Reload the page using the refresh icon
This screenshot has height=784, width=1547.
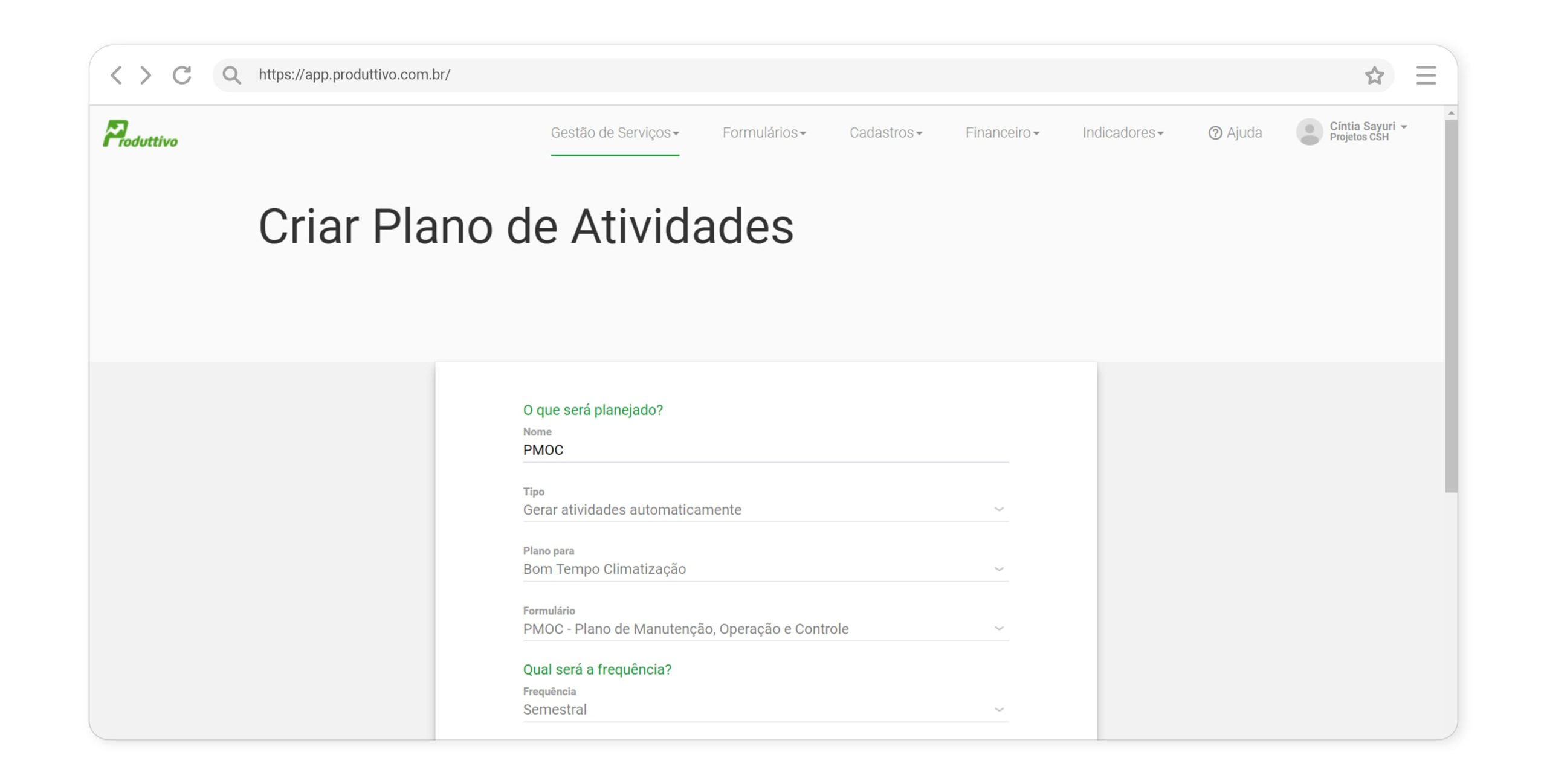(181, 75)
